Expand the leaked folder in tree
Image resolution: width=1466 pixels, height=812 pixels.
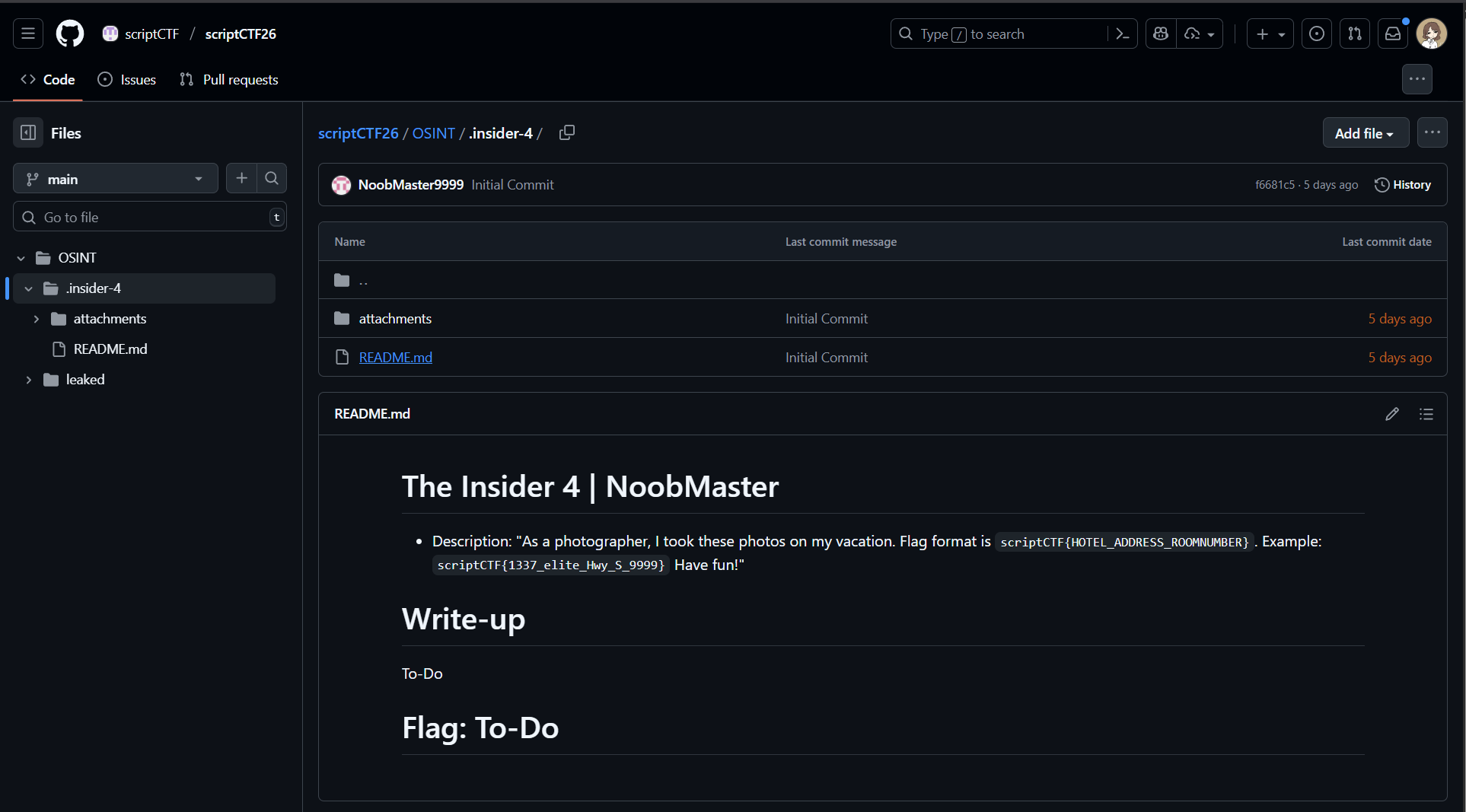click(29, 380)
